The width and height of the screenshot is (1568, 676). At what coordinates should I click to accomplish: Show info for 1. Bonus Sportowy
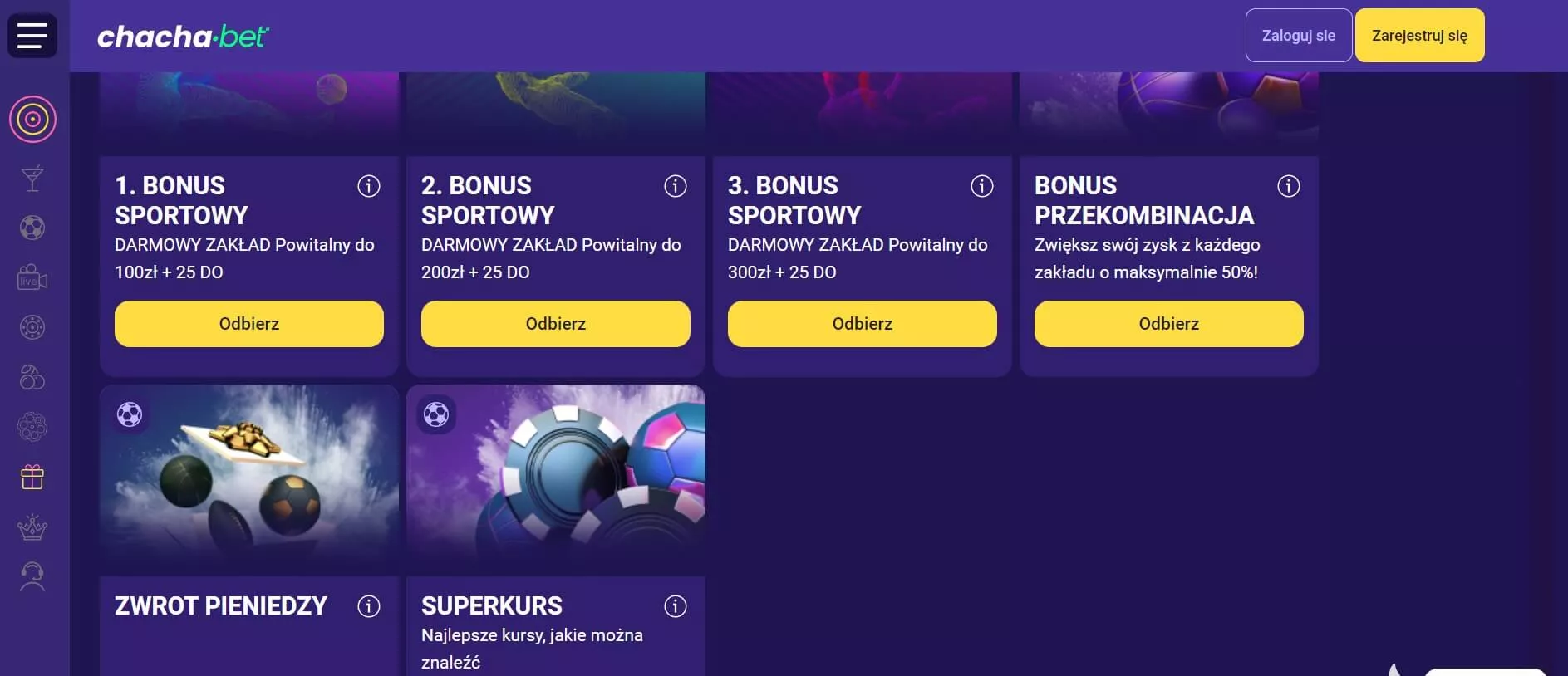pyautogui.click(x=369, y=186)
